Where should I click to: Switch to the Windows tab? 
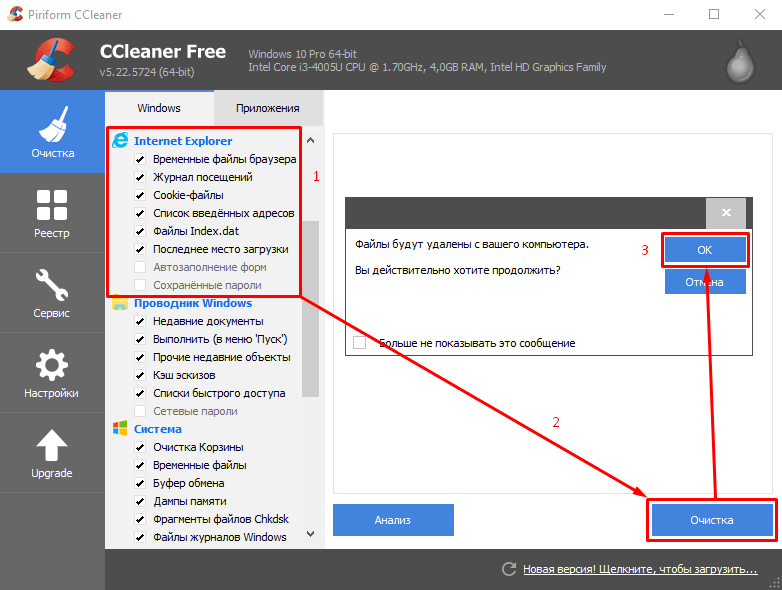159,108
